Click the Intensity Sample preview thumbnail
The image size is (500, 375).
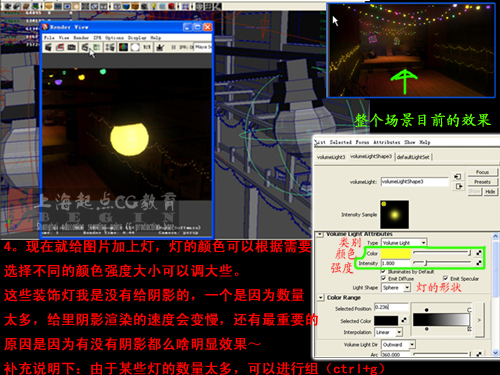coord(394,215)
